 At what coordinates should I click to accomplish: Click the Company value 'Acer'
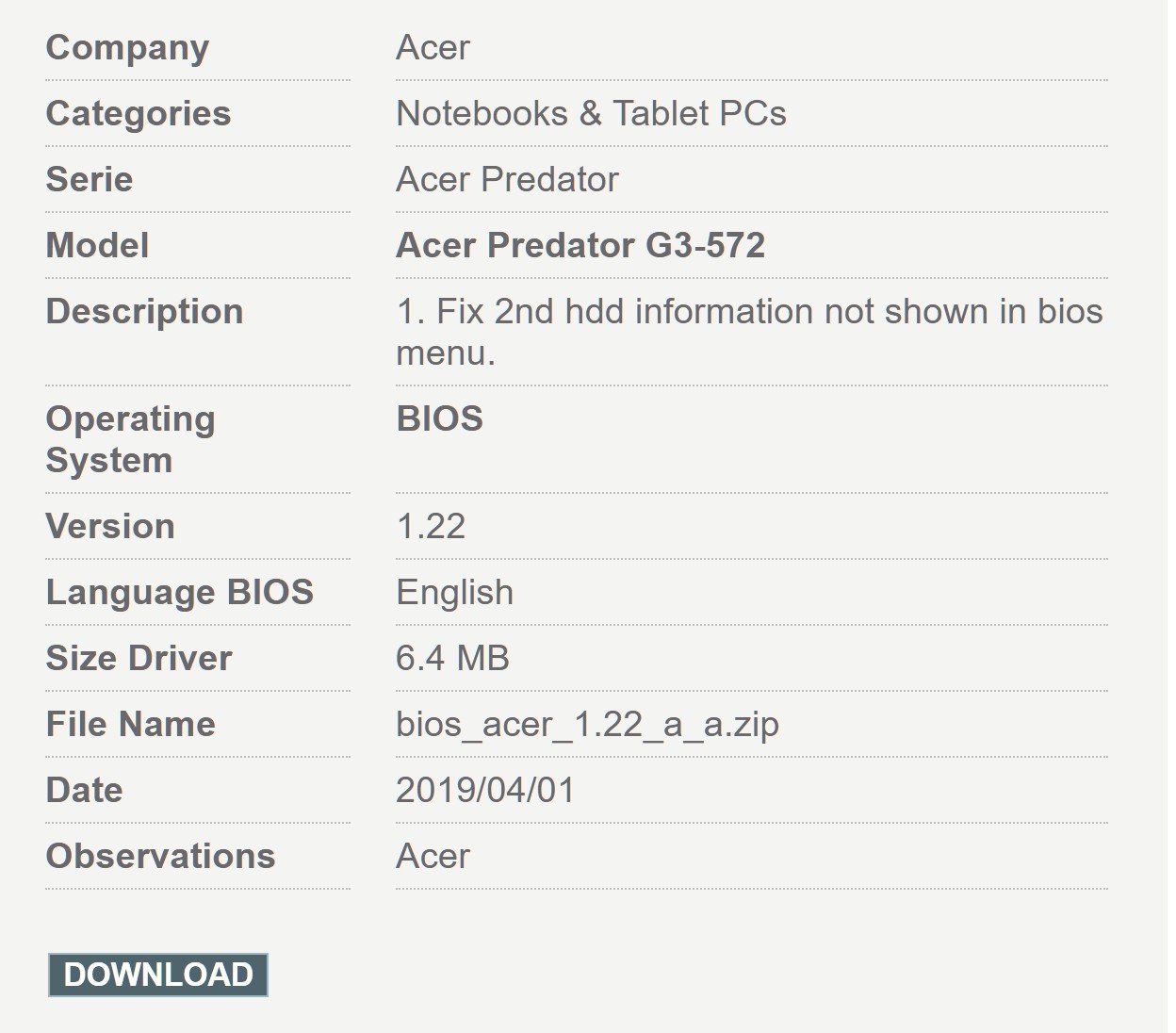pyautogui.click(x=433, y=47)
